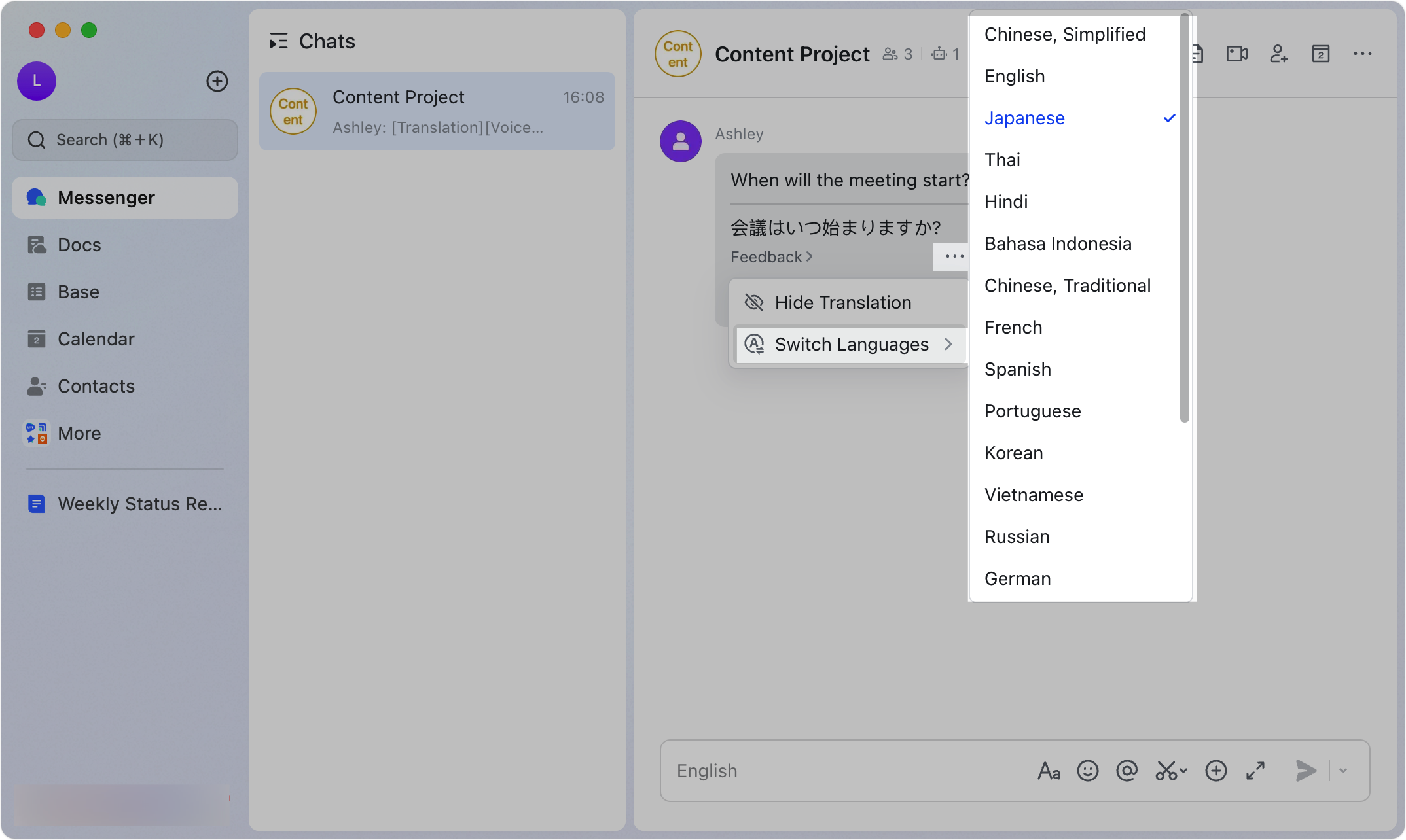Open text formatting Aa in composer
The width and height of the screenshot is (1406, 840).
(1049, 771)
